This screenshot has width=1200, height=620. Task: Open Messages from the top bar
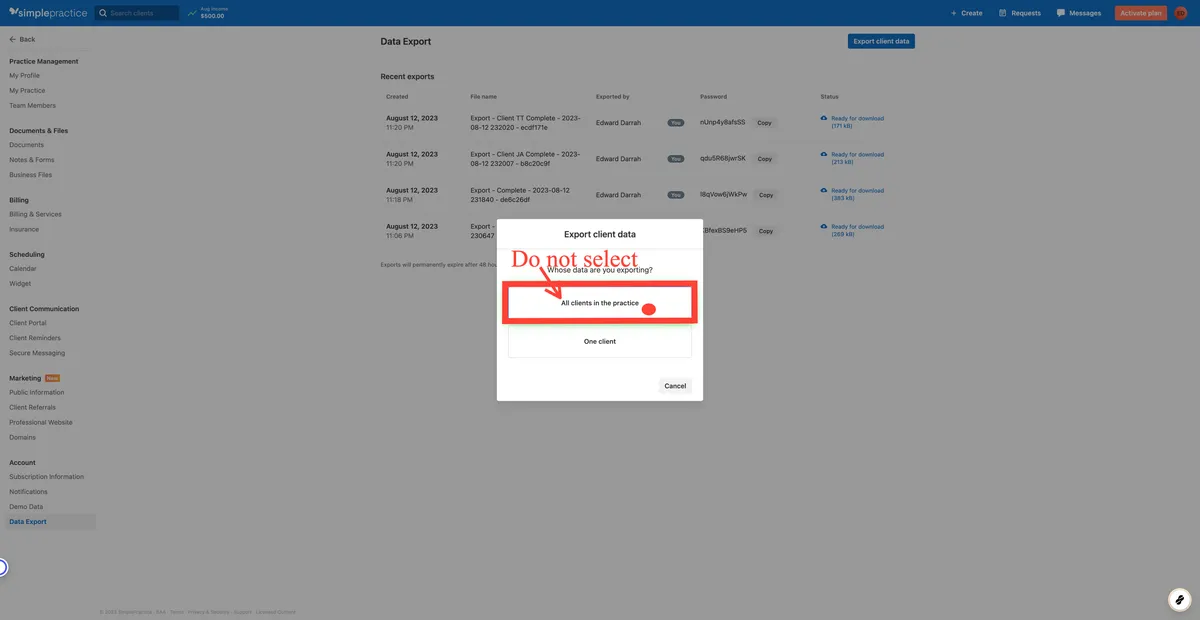pyautogui.click(x=1079, y=13)
